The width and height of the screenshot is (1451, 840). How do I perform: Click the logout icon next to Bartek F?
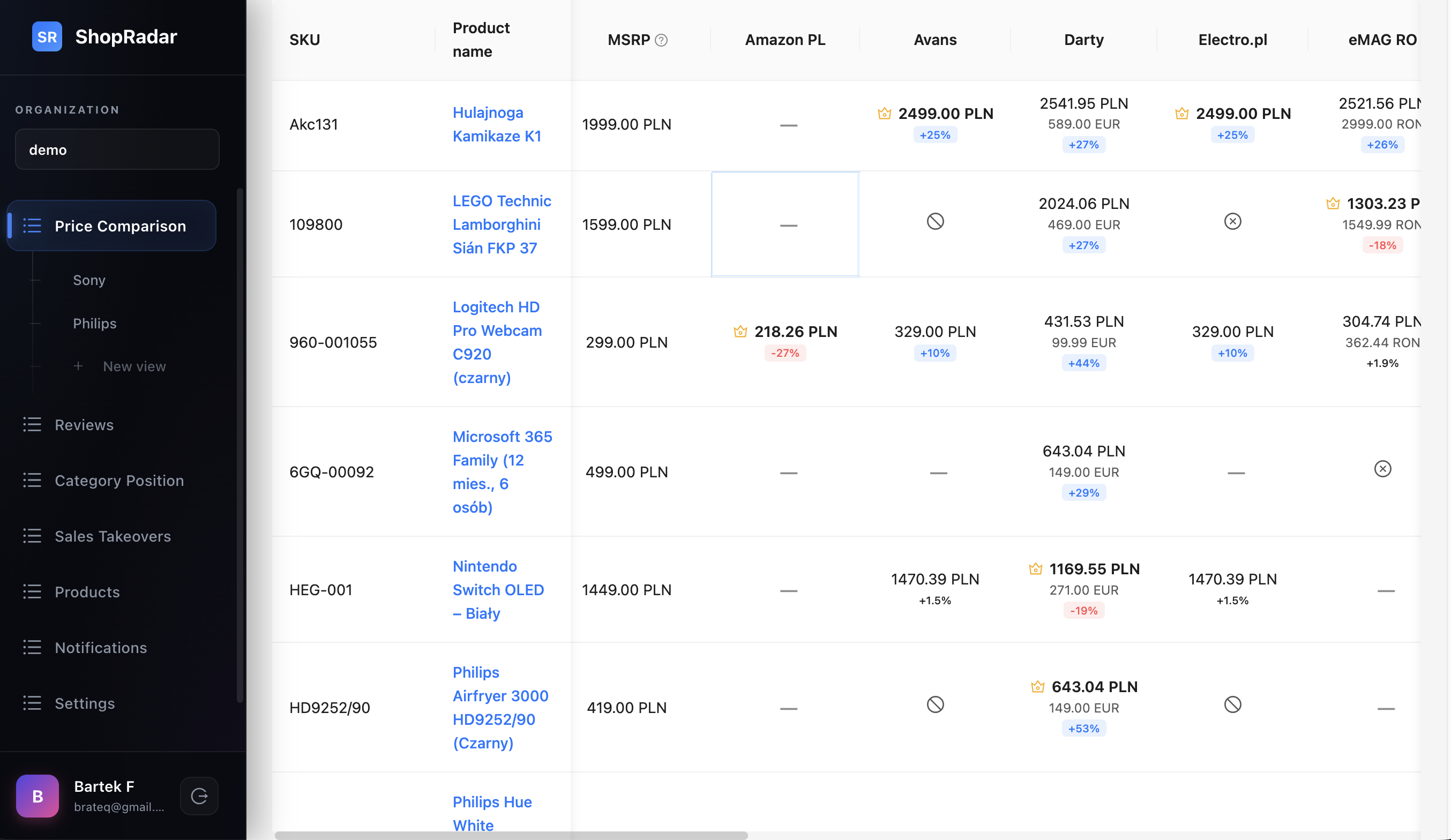point(199,796)
